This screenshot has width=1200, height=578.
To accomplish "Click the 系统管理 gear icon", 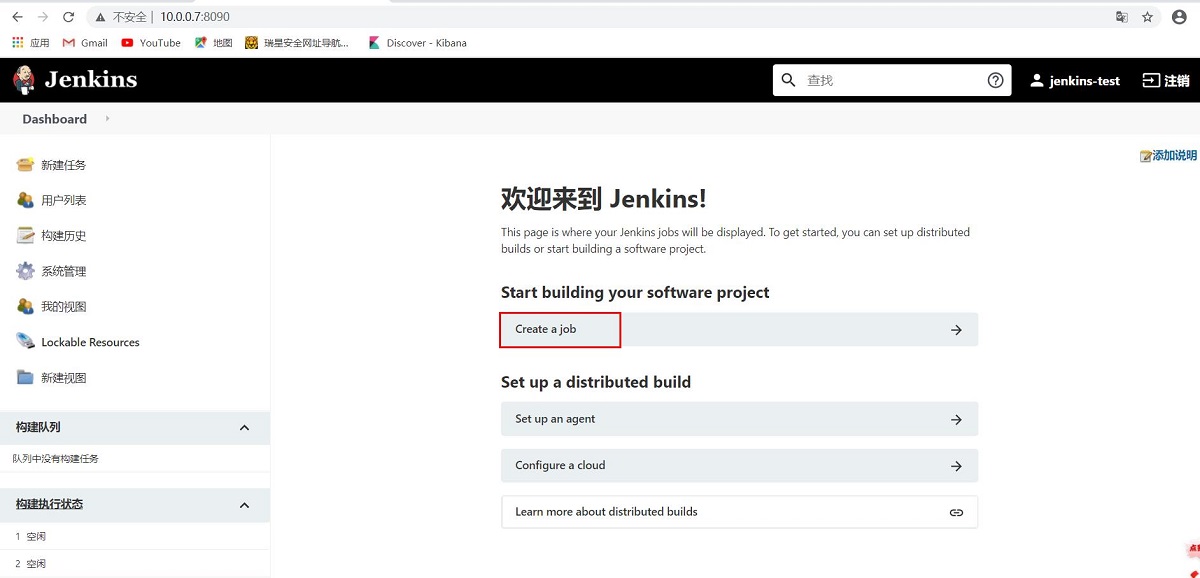I will pos(25,271).
